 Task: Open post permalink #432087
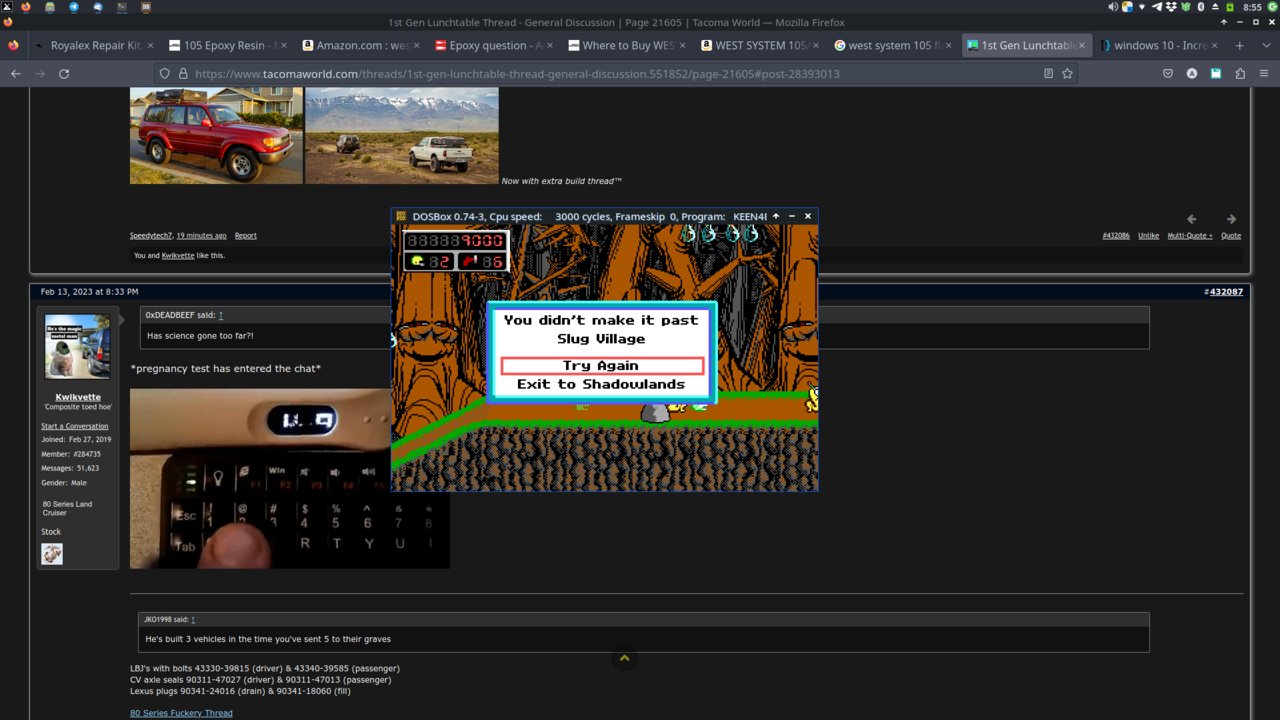(1226, 292)
